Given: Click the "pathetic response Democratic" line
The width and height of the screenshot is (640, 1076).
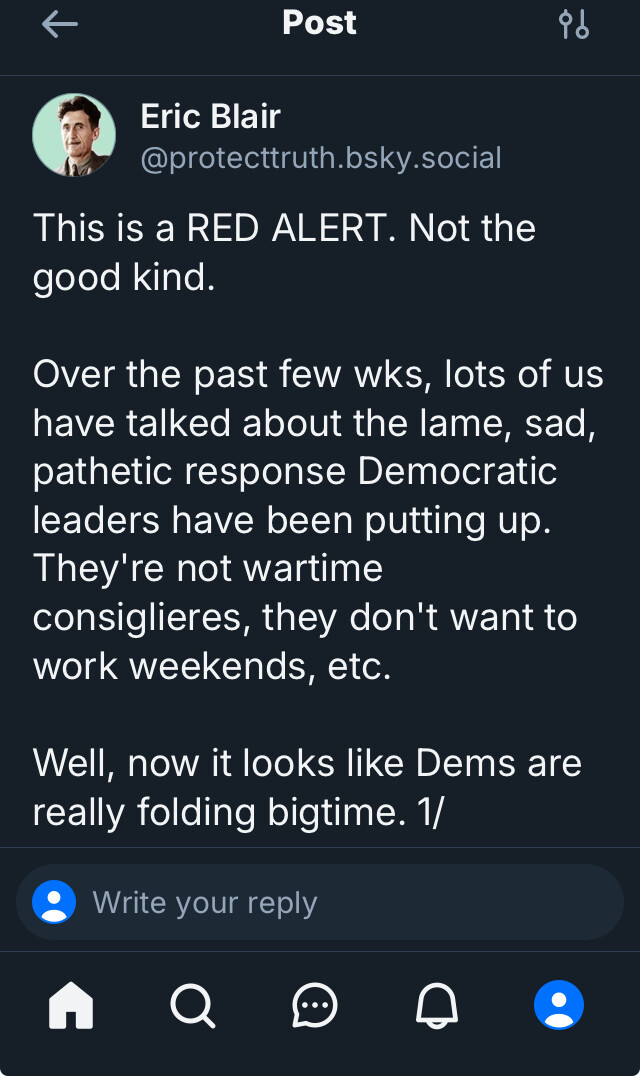Looking at the screenshot, I should (x=295, y=471).
